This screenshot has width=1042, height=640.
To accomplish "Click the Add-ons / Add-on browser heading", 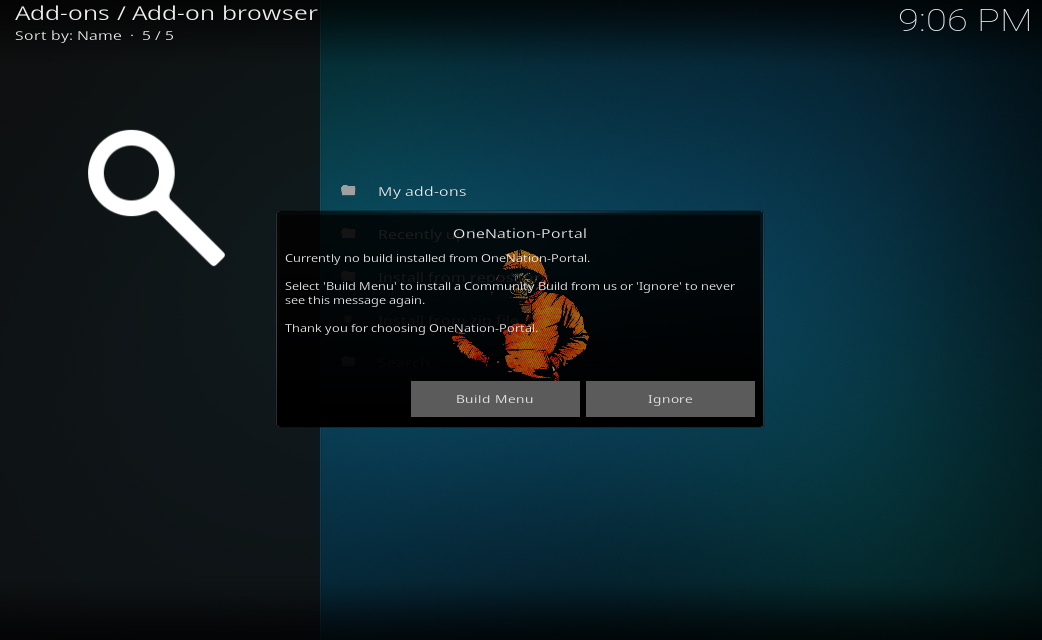I will pyautogui.click(x=166, y=13).
